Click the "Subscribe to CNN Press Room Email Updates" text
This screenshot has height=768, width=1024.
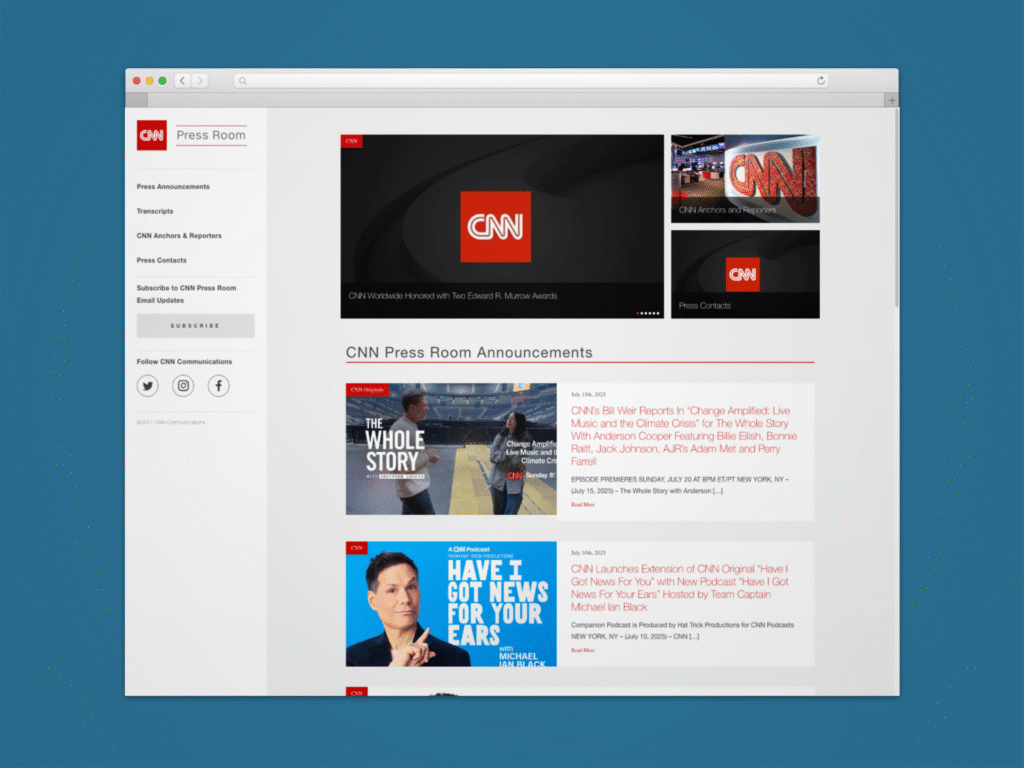coord(186,294)
